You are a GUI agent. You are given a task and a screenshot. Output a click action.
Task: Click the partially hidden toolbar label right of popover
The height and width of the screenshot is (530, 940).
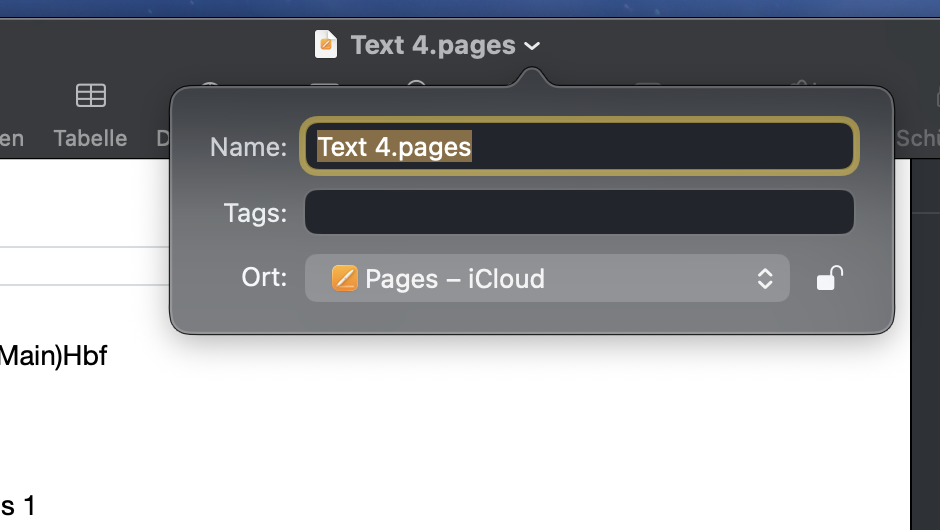(x=917, y=138)
